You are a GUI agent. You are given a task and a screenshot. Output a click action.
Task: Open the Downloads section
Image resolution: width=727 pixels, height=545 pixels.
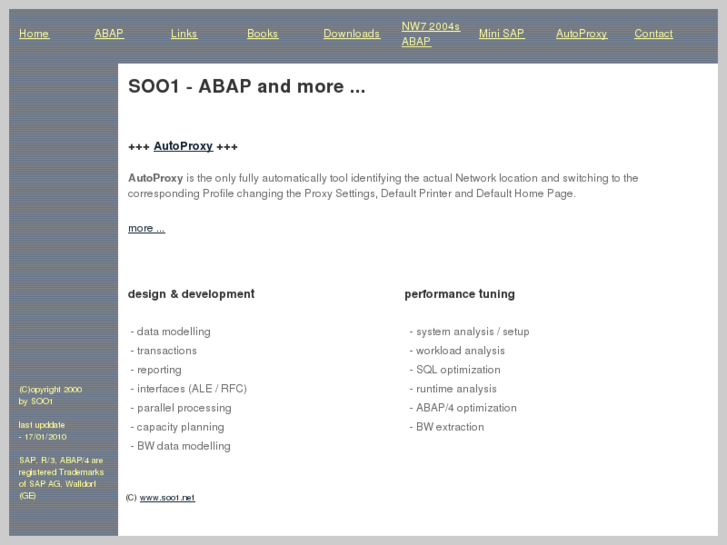click(351, 34)
